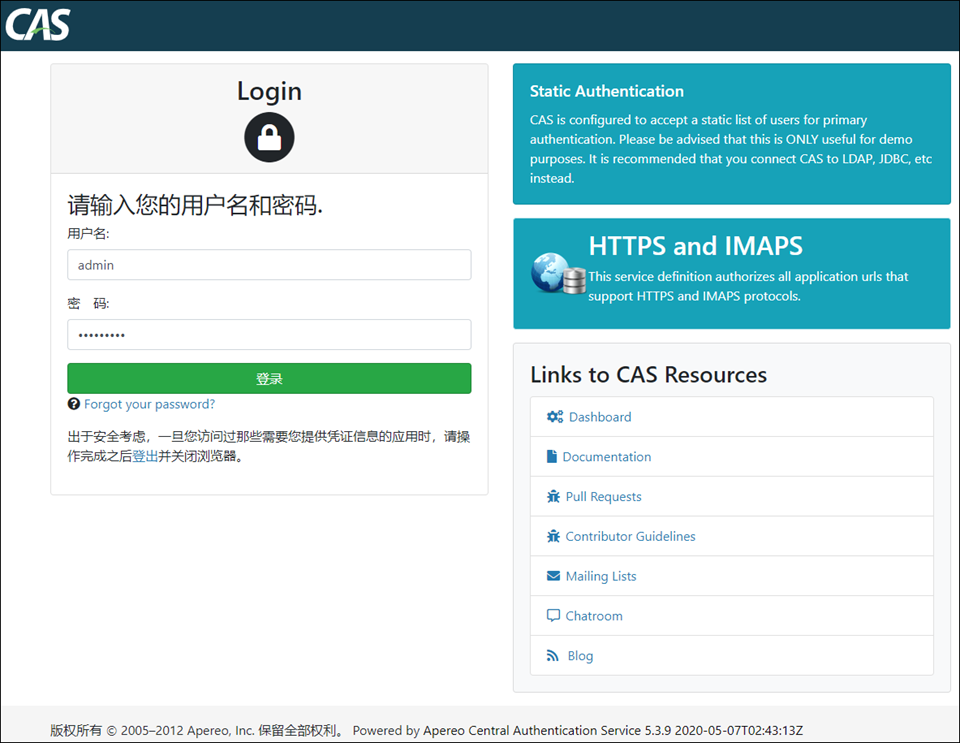This screenshot has width=960, height=743.
Task: Click the Dashboard gears icon
Action: click(x=555, y=417)
